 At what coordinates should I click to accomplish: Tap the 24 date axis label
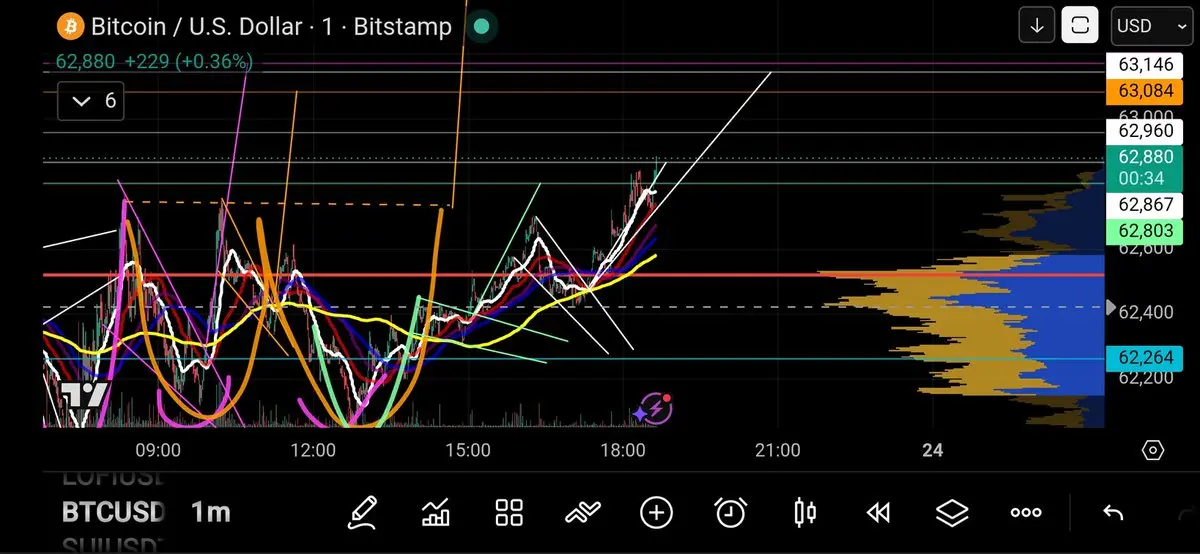click(933, 451)
